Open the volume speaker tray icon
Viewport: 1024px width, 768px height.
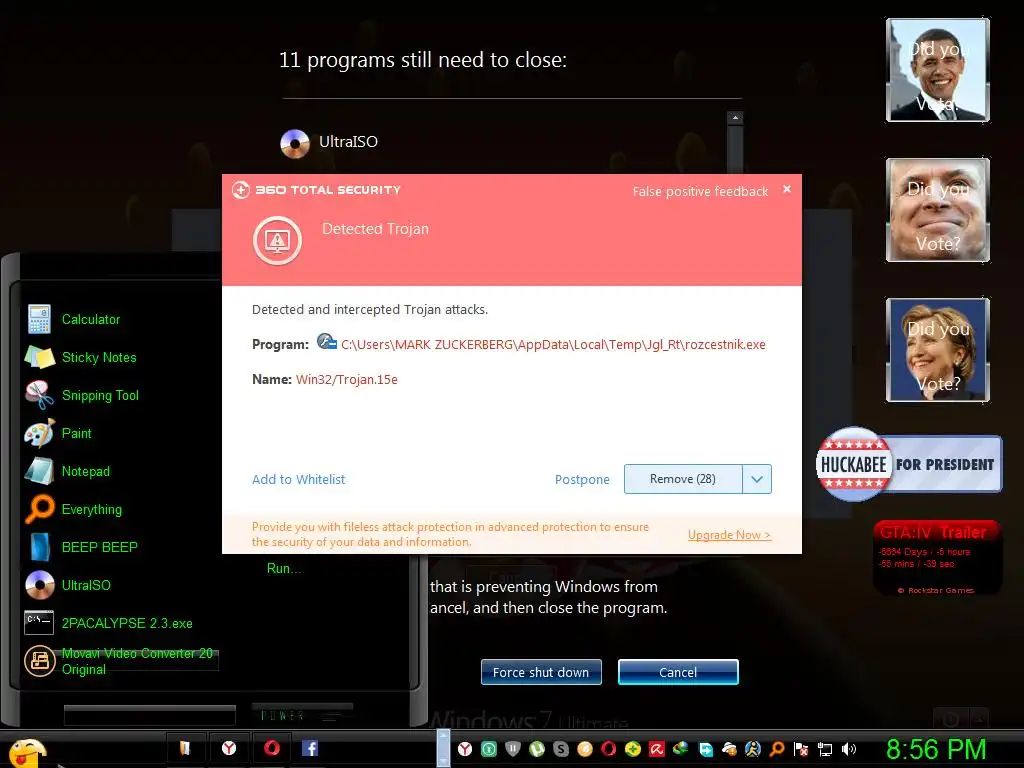849,749
